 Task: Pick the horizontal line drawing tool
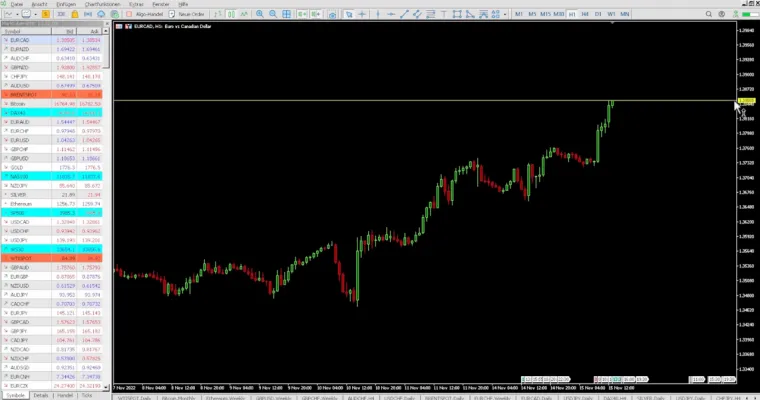point(391,14)
